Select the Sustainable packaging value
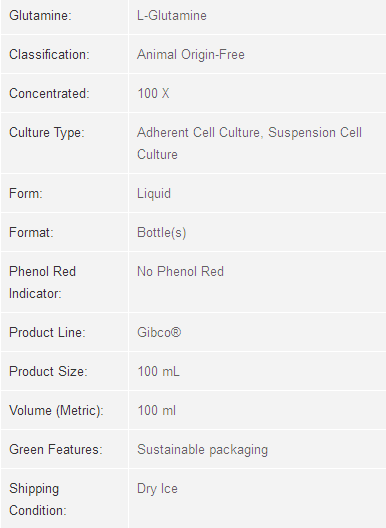Screen dimensions: 386x528 (x=202, y=450)
